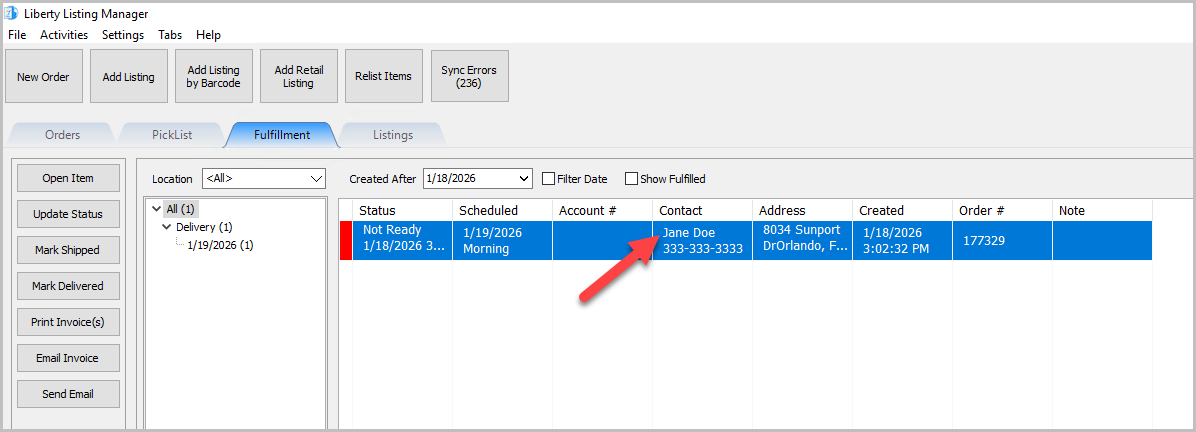The height and width of the screenshot is (432, 1196).
Task: Switch to the PickList tab
Action: click(x=172, y=135)
